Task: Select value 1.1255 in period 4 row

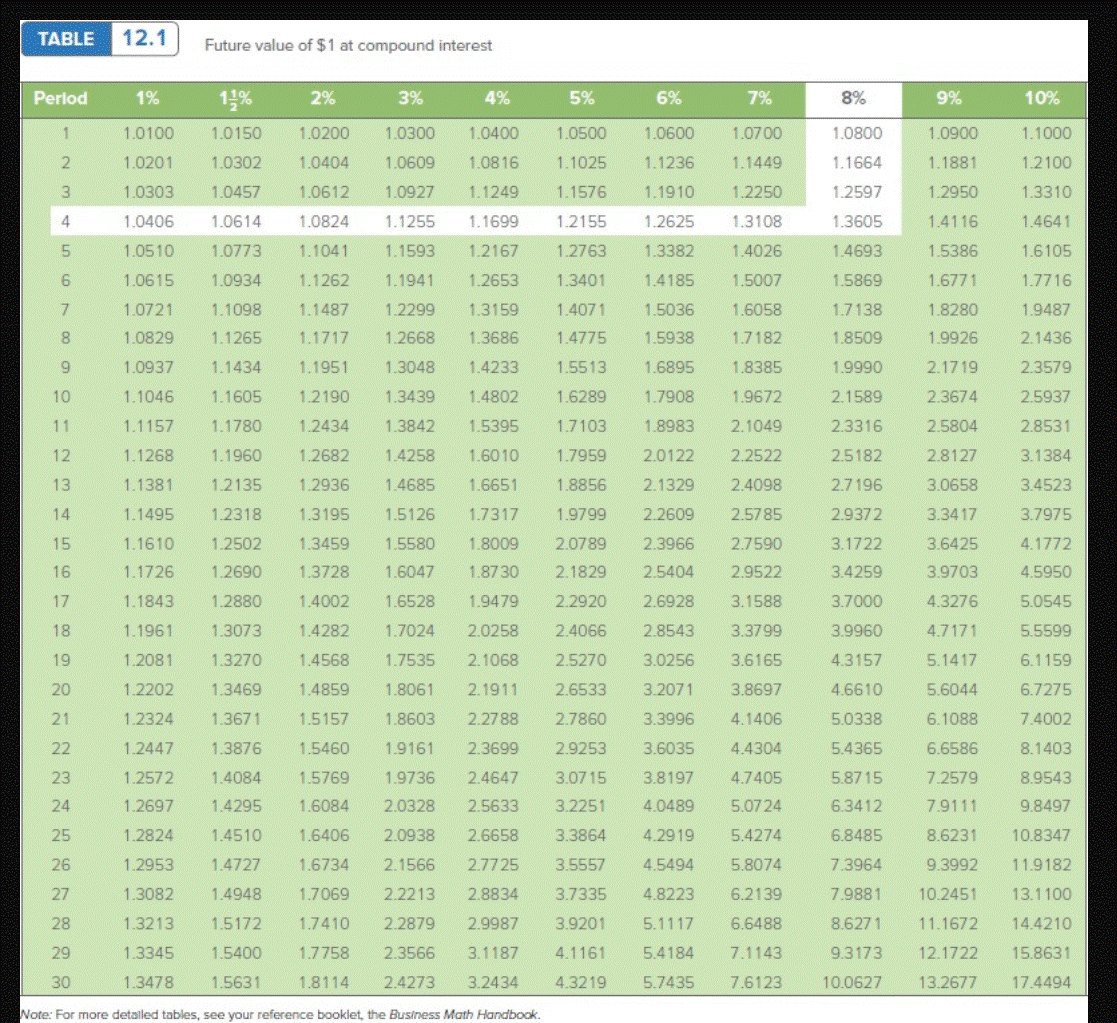Action: [410, 222]
